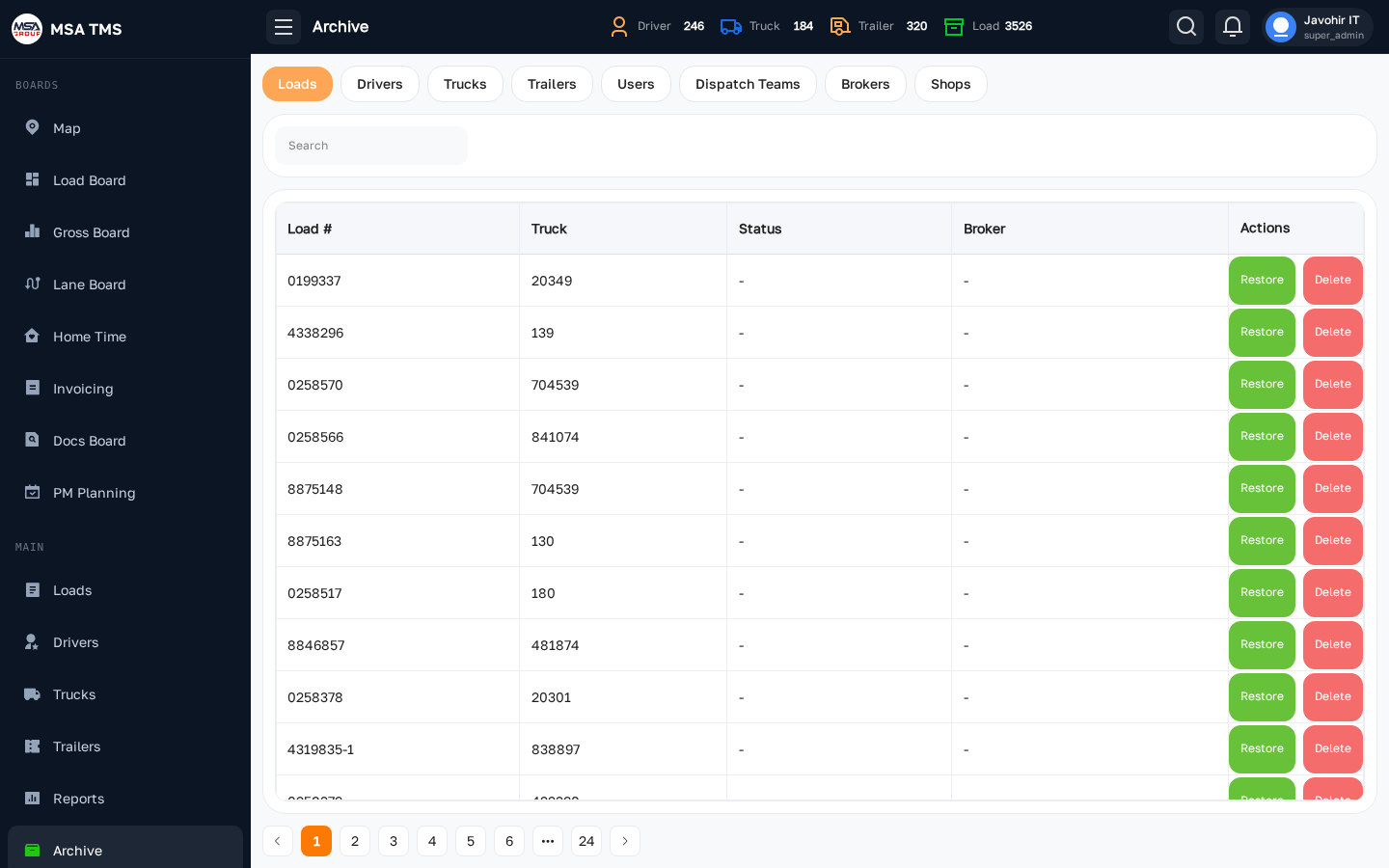Click the Truck column header
1389x868 pixels.
[x=623, y=229]
